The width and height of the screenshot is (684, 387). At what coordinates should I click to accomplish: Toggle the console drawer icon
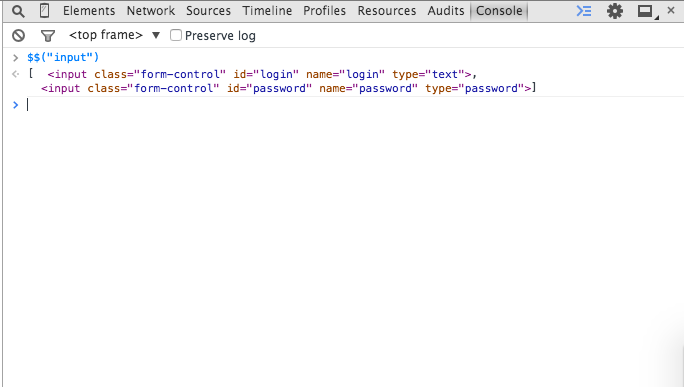coord(584,11)
